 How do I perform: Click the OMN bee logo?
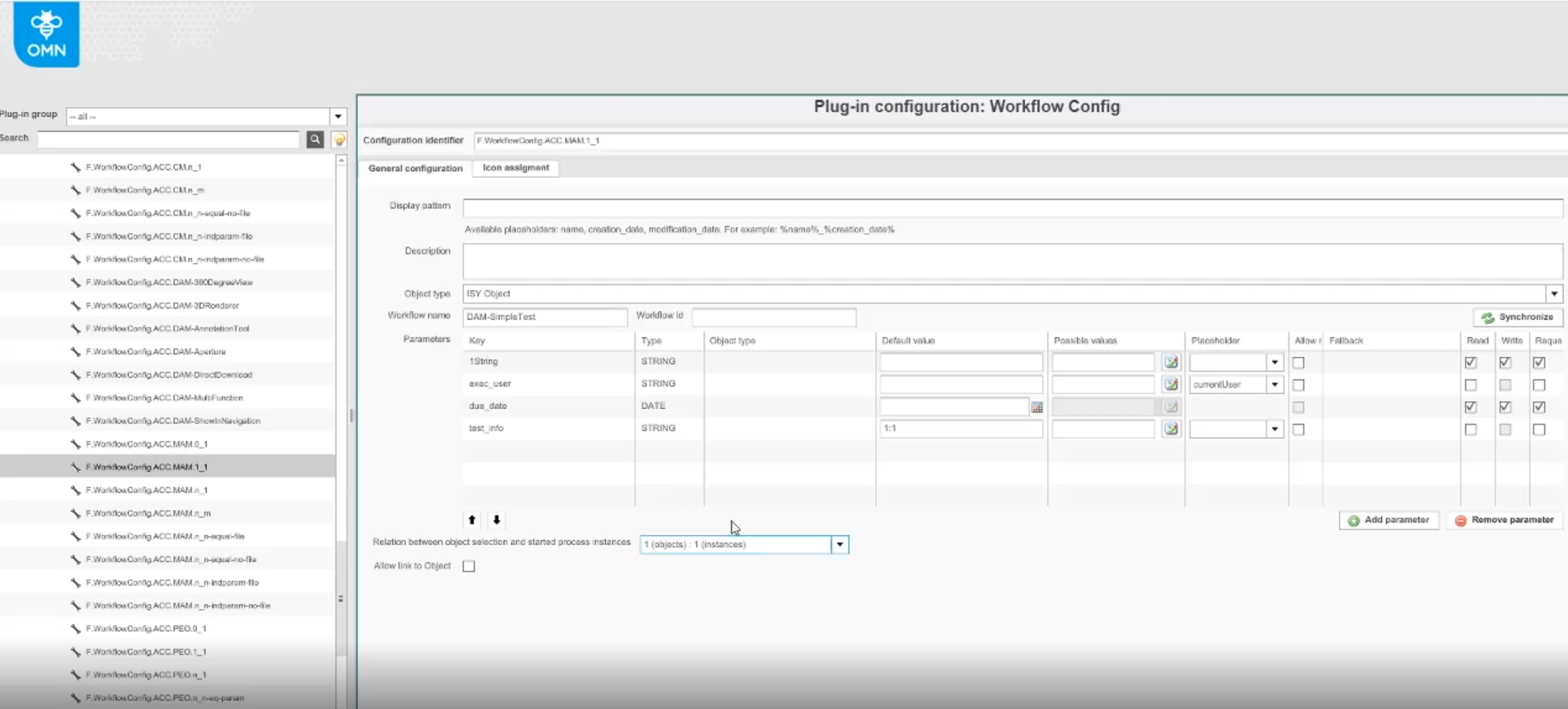(x=46, y=35)
